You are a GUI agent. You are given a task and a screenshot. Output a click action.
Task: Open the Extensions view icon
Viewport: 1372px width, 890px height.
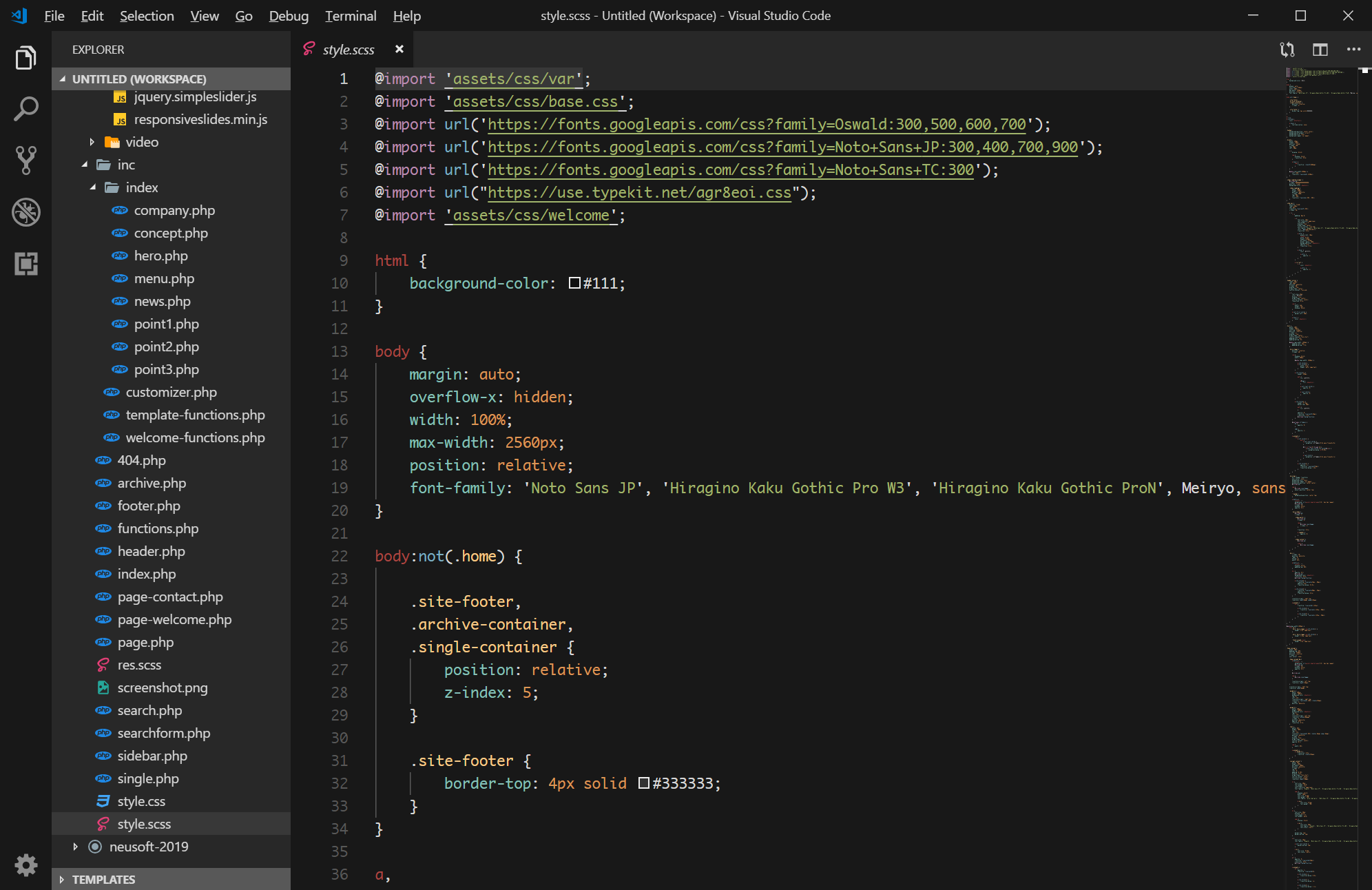click(25, 264)
